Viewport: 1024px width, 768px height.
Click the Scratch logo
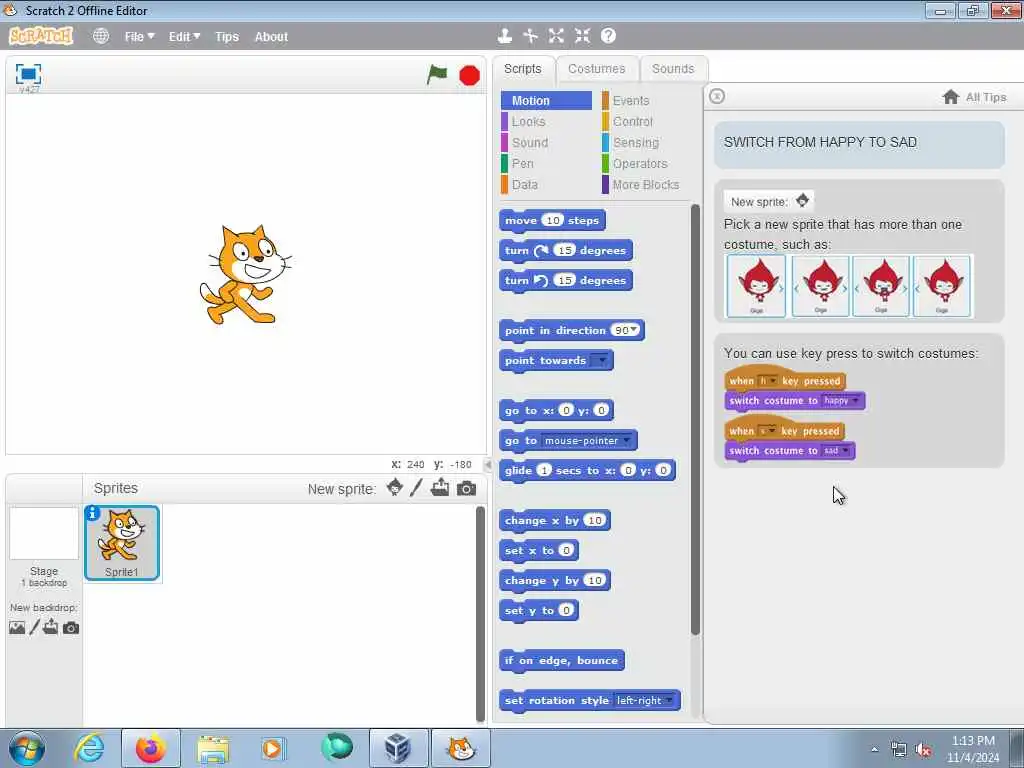40,36
